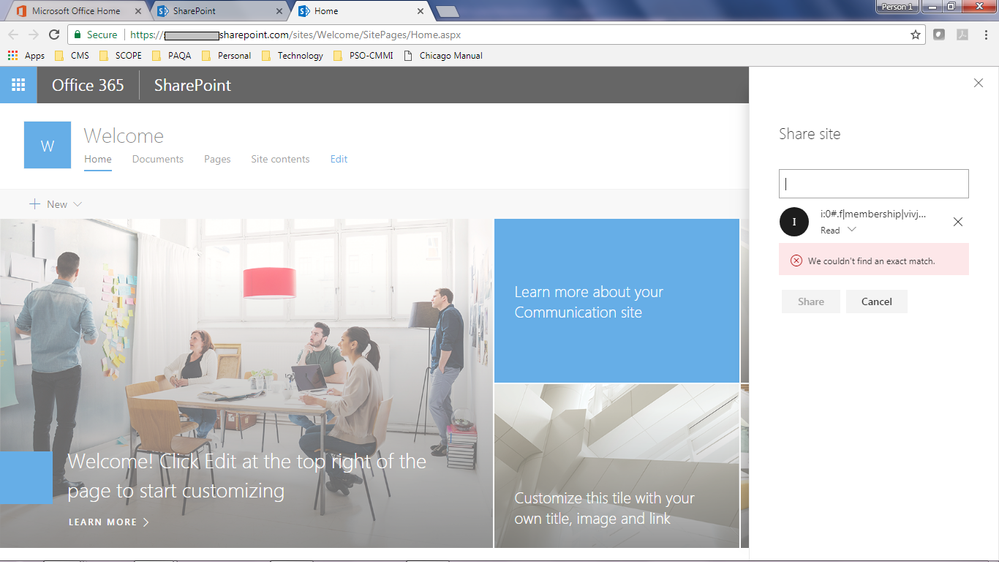Open the PAQA bookmark folder

(x=171, y=55)
